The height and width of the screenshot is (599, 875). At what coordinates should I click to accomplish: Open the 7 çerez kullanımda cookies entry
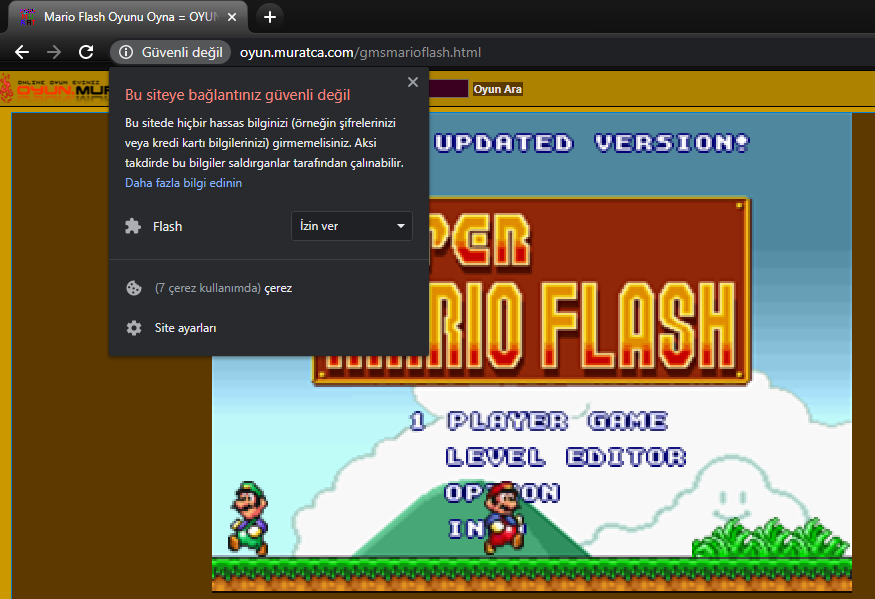(223, 288)
